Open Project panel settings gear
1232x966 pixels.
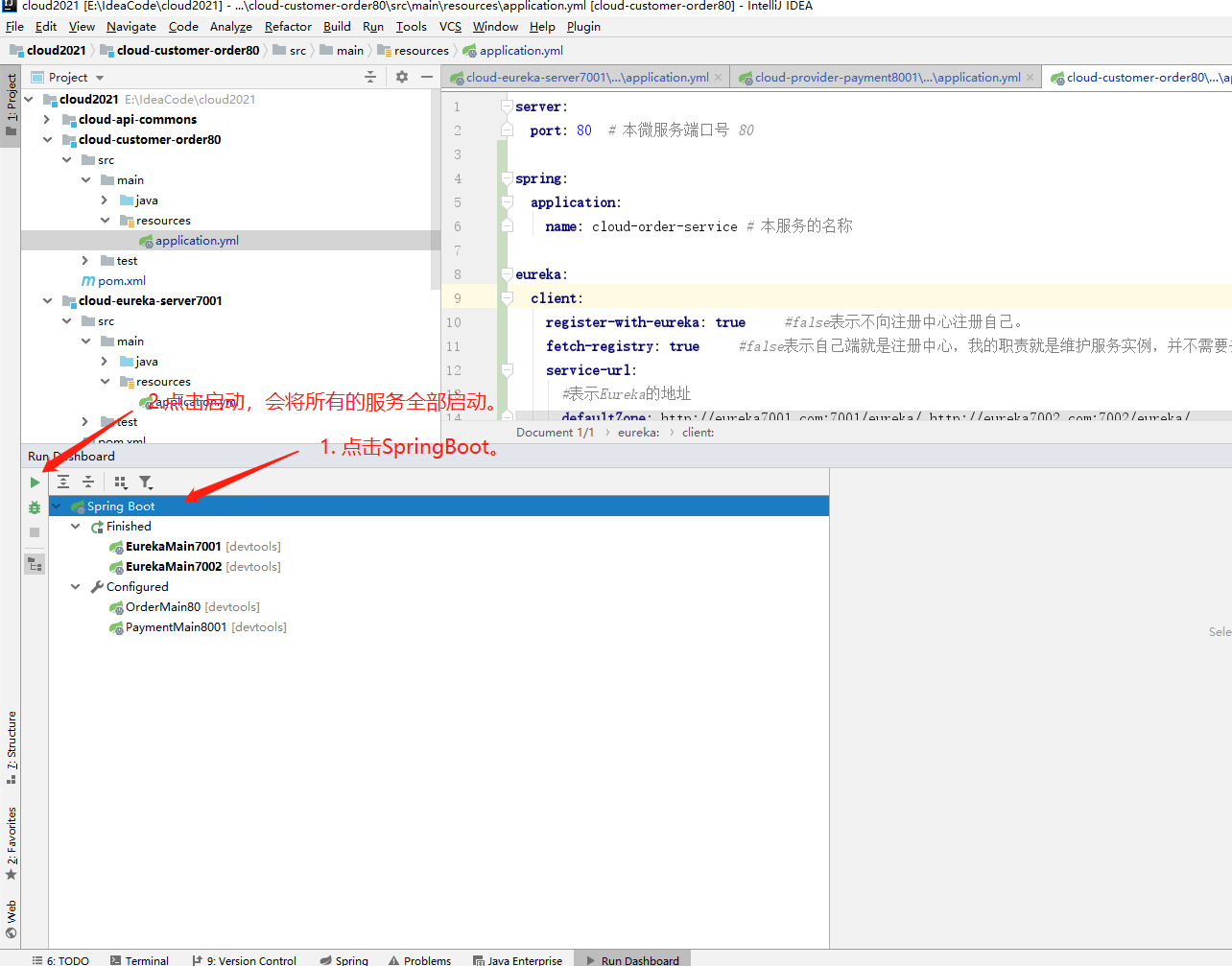click(402, 77)
